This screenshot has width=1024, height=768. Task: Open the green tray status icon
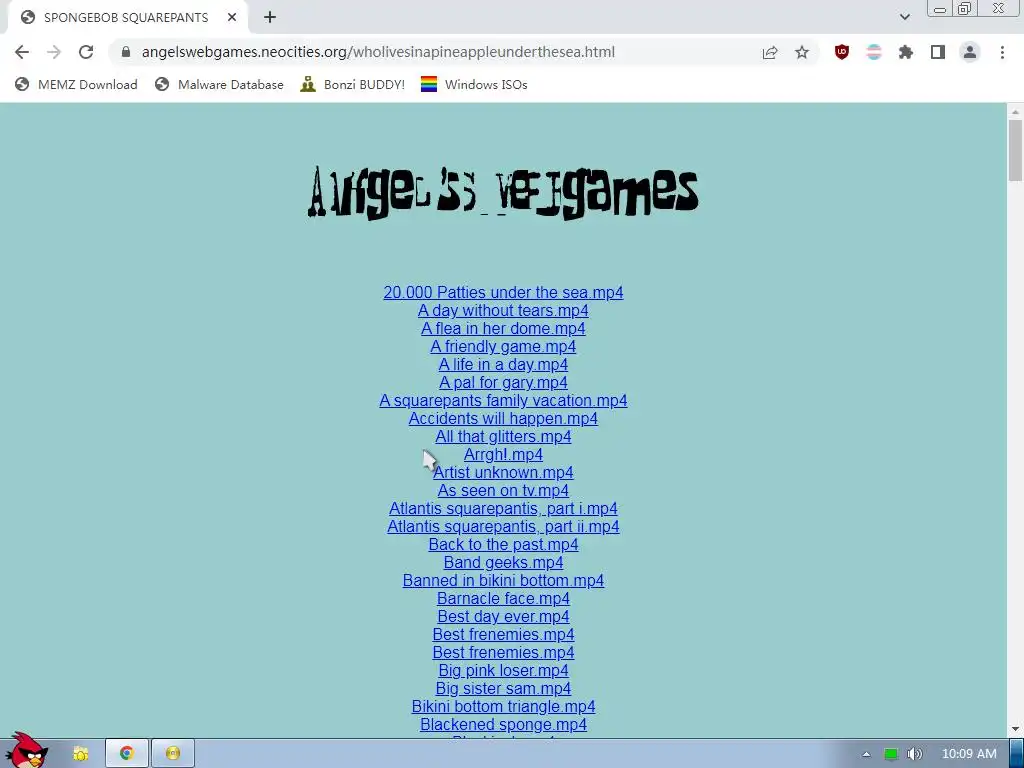pyautogui.click(x=890, y=754)
